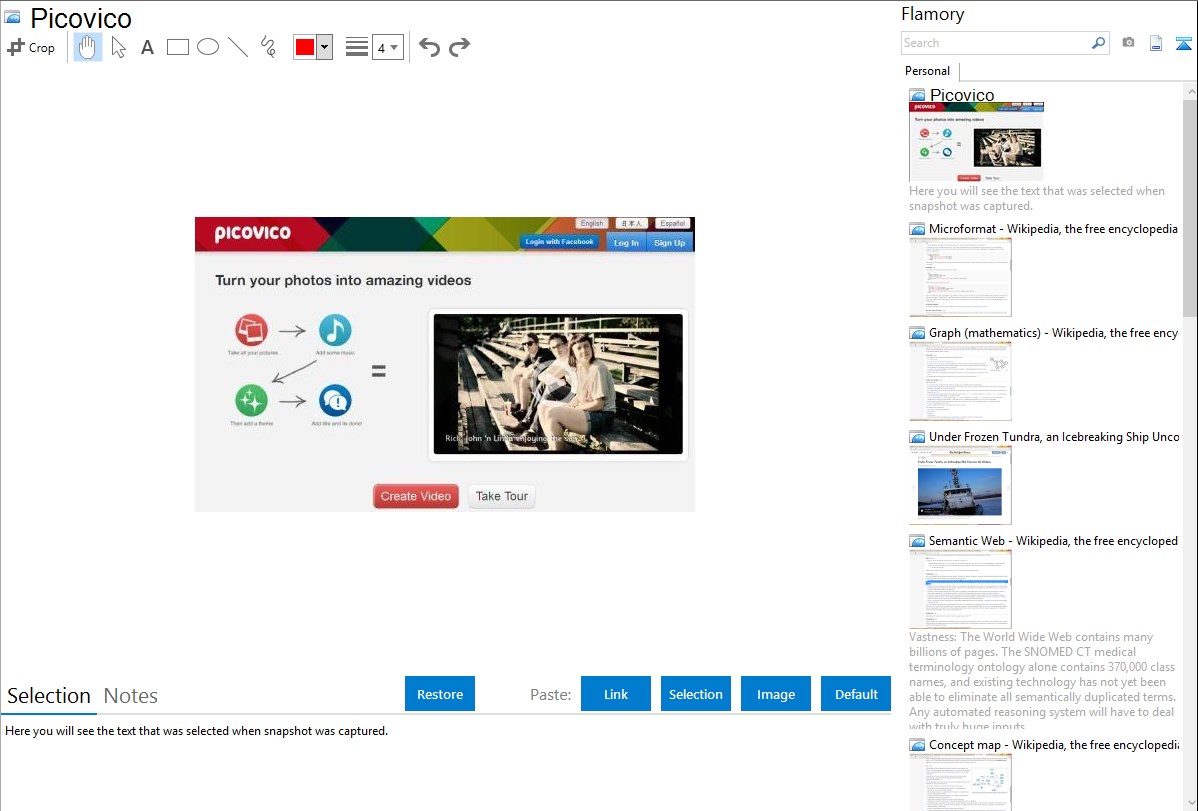Click the Default paste button
Viewport: 1198px width, 811px height.
point(856,694)
